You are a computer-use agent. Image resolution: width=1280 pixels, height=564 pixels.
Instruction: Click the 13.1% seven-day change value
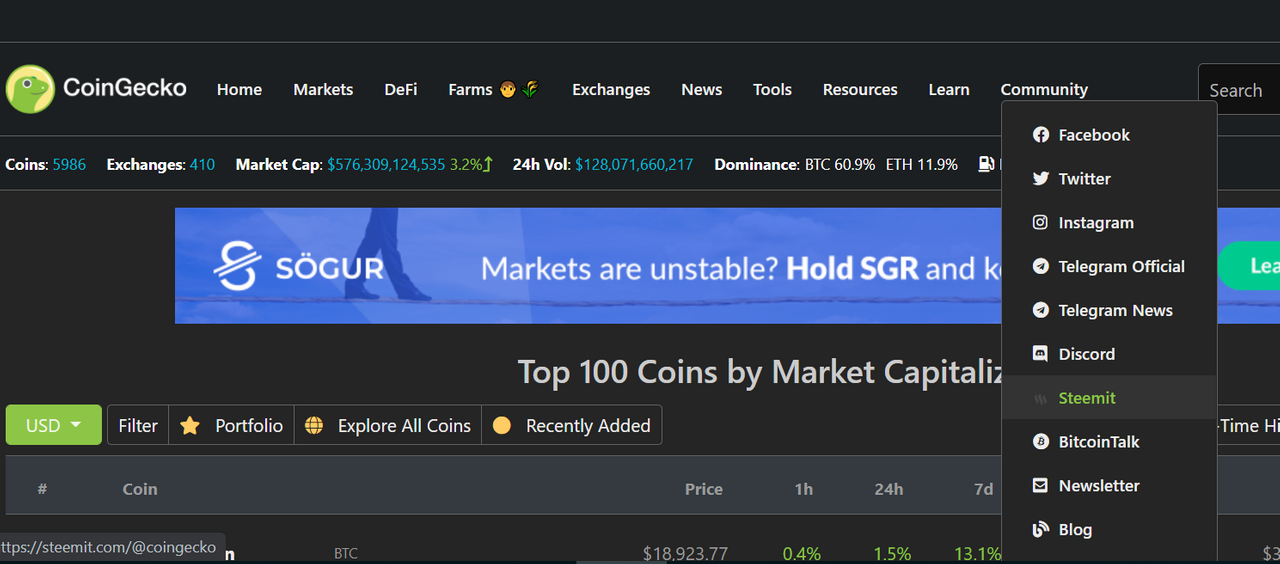point(977,553)
